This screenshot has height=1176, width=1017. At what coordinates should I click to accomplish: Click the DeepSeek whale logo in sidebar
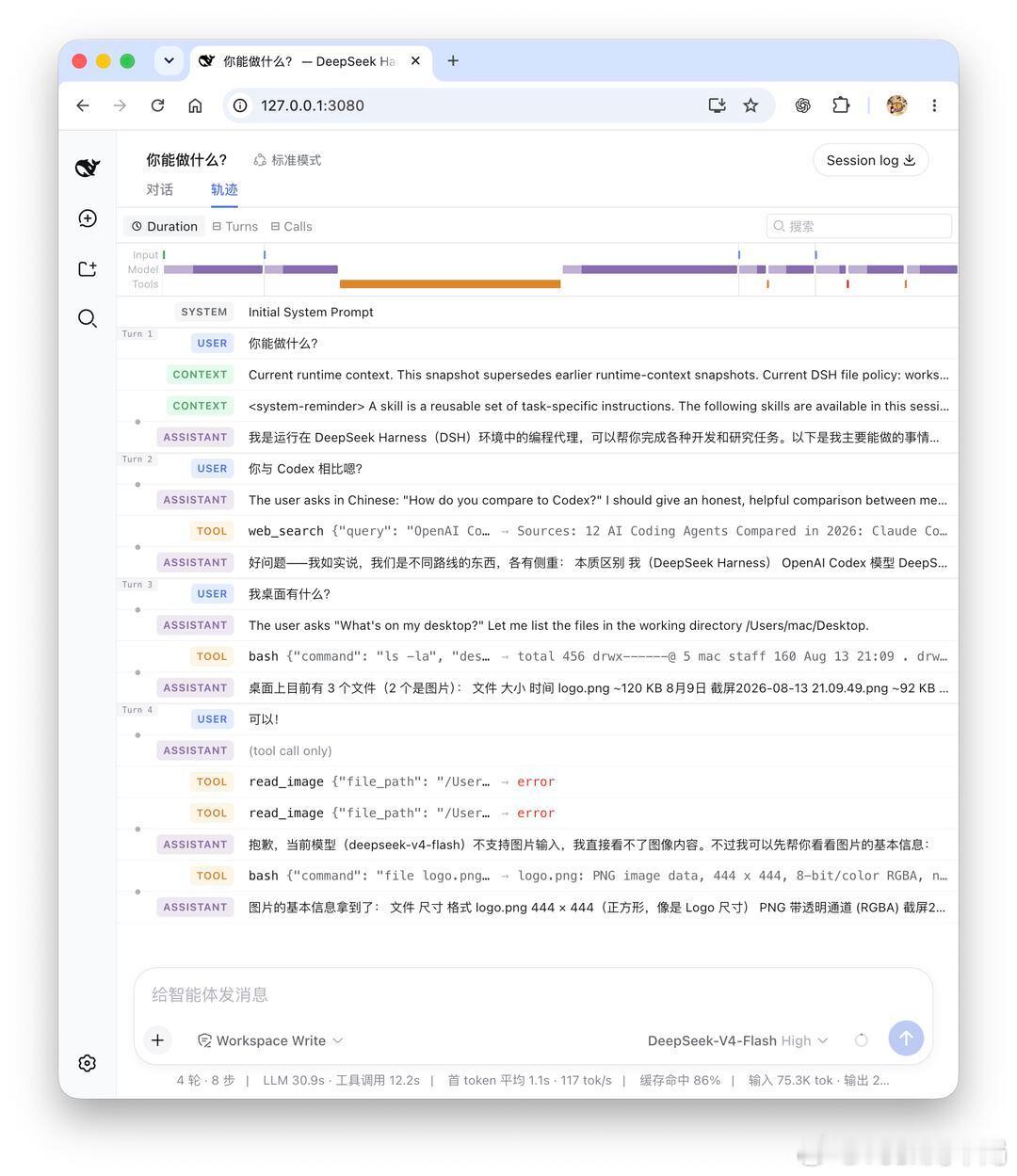[88, 168]
